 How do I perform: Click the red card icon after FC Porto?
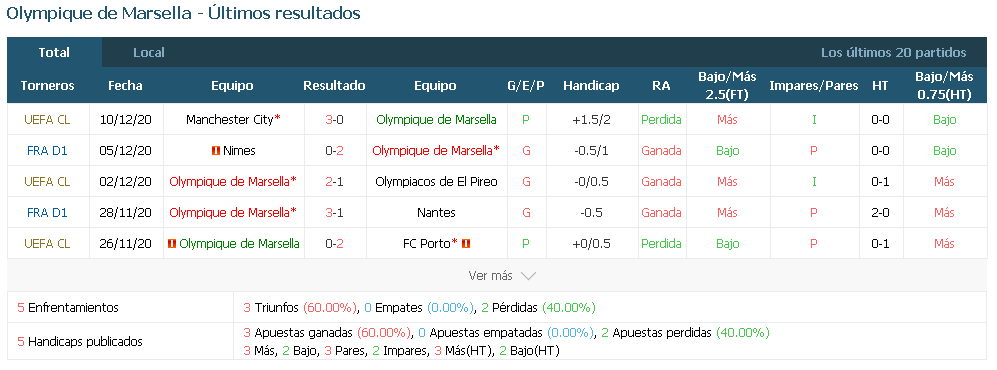[465, 243]
